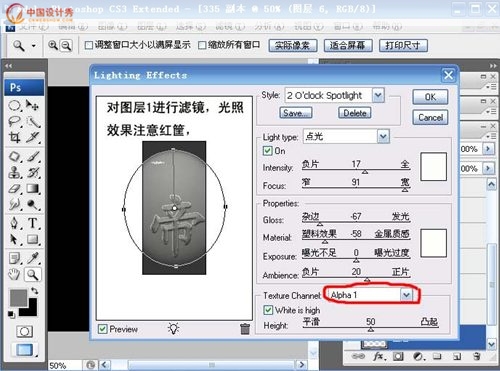Add layer mask icon in Layers panel
This screenshot has width=500, height=371.
[398, 356]
